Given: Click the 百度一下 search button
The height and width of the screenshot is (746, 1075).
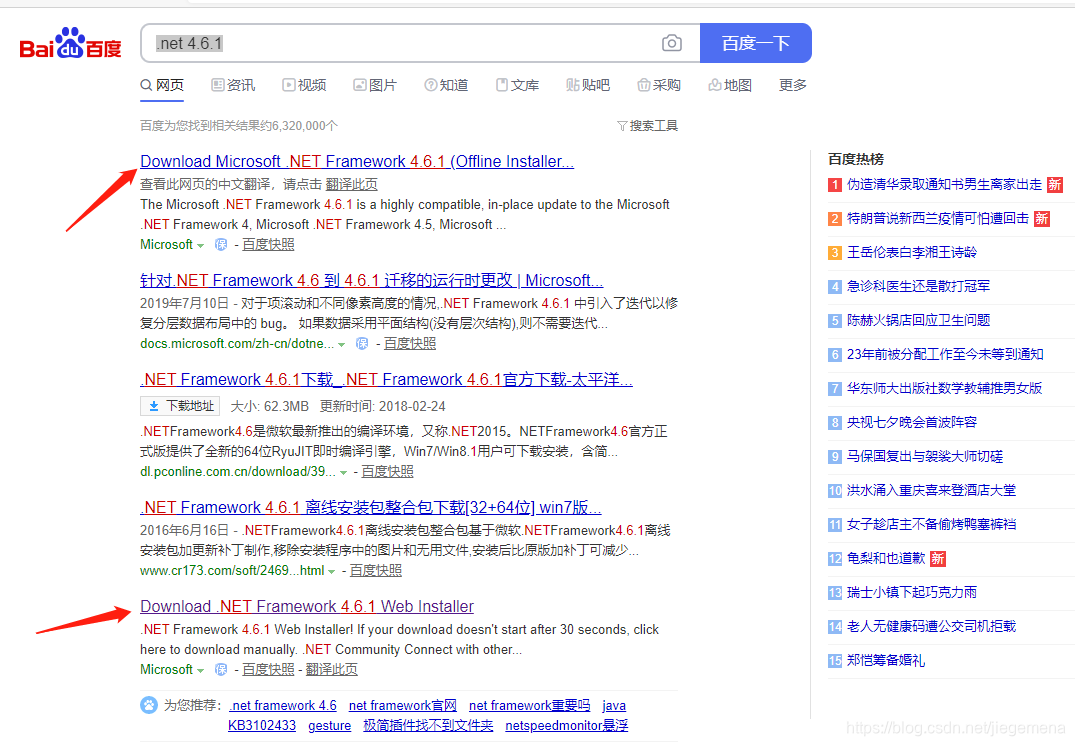Looking at the screenshot, I should (x=756, y=43).
